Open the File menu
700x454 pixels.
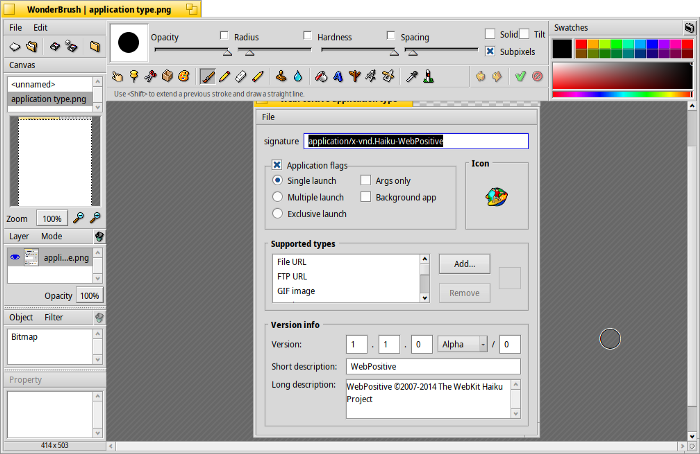pos(16,28)
